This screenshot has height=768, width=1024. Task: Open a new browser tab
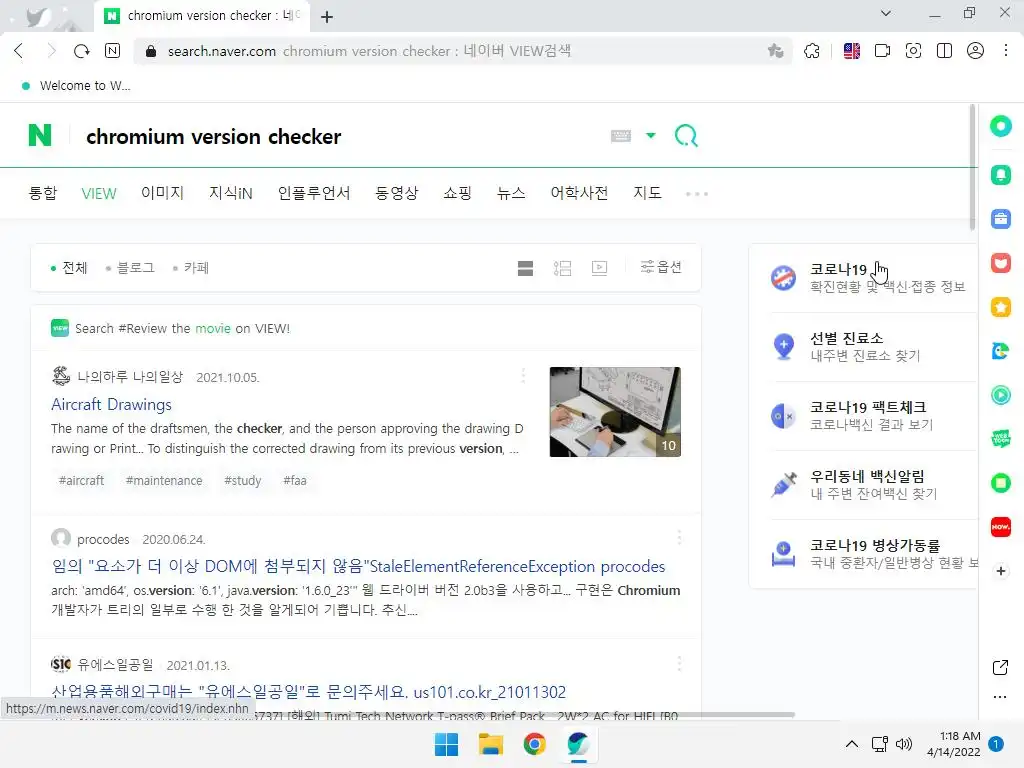coord(327,17)
